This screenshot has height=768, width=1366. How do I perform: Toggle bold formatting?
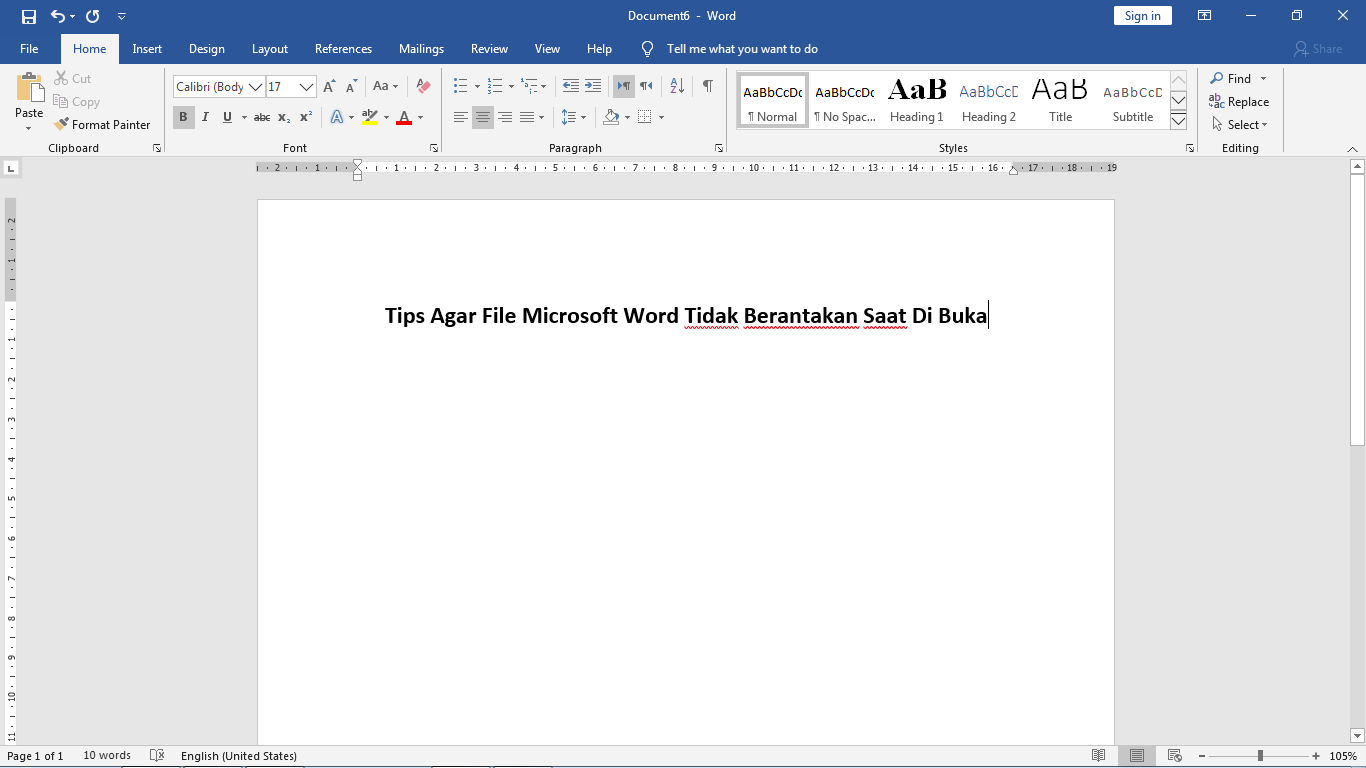coord(183,117)
